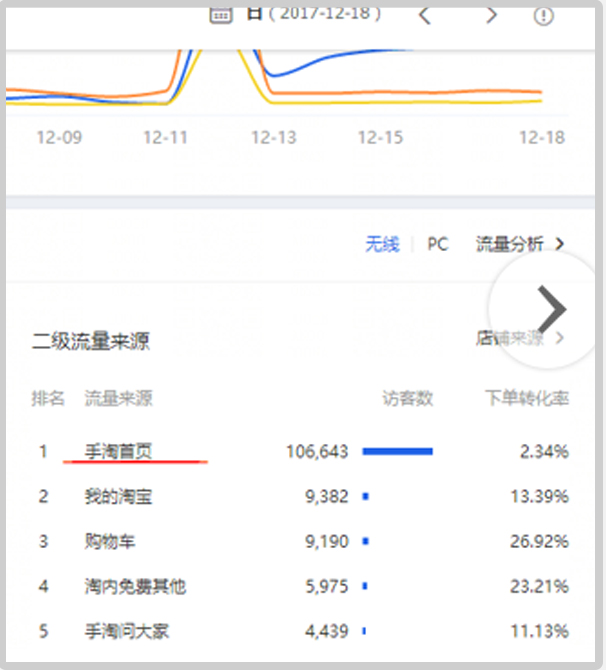Open the 店铺来源 link

(x=509, y=338)
